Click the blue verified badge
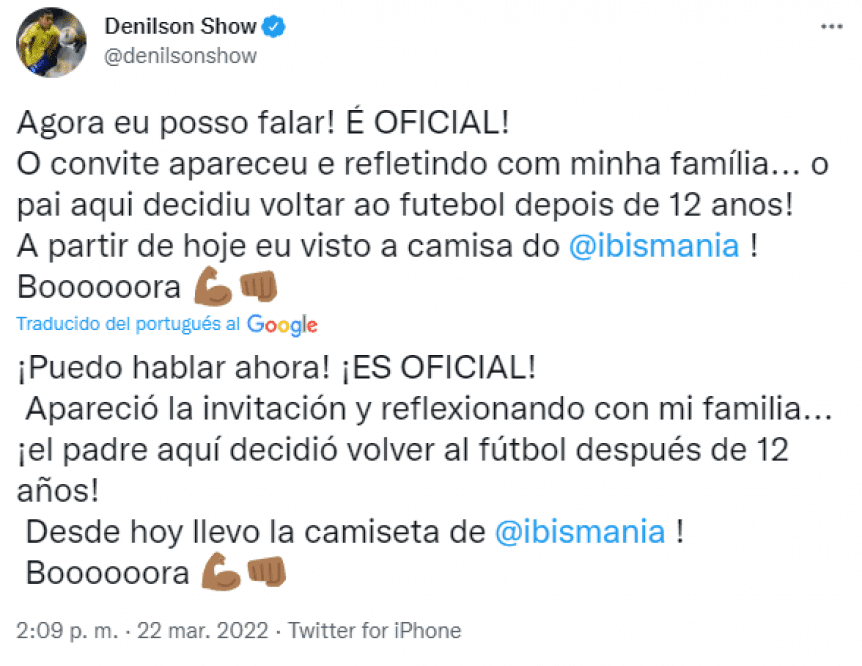This screenshot has width=862, height=666. tap(273, 27)
